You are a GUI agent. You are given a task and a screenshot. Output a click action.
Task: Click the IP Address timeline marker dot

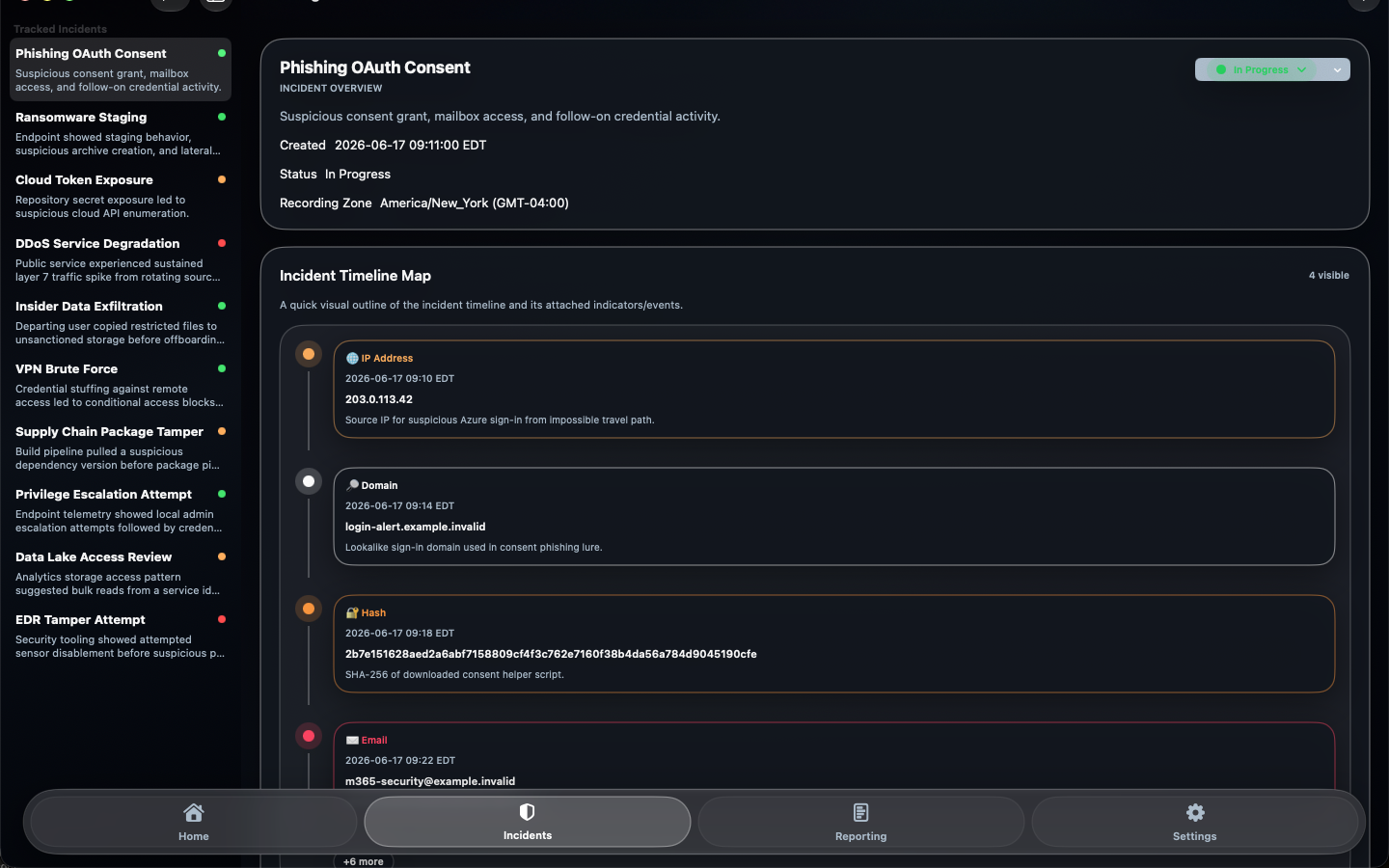click(x=309, y=354)
